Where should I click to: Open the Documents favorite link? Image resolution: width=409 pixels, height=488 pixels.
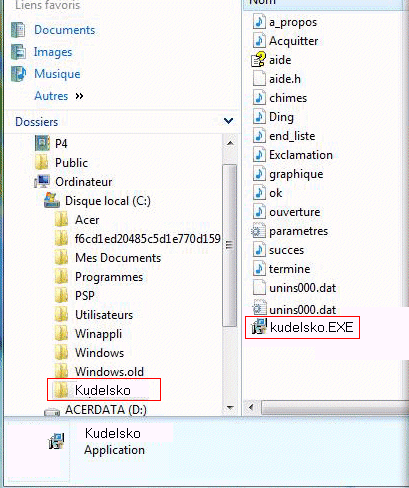click(x=65, y=30)
